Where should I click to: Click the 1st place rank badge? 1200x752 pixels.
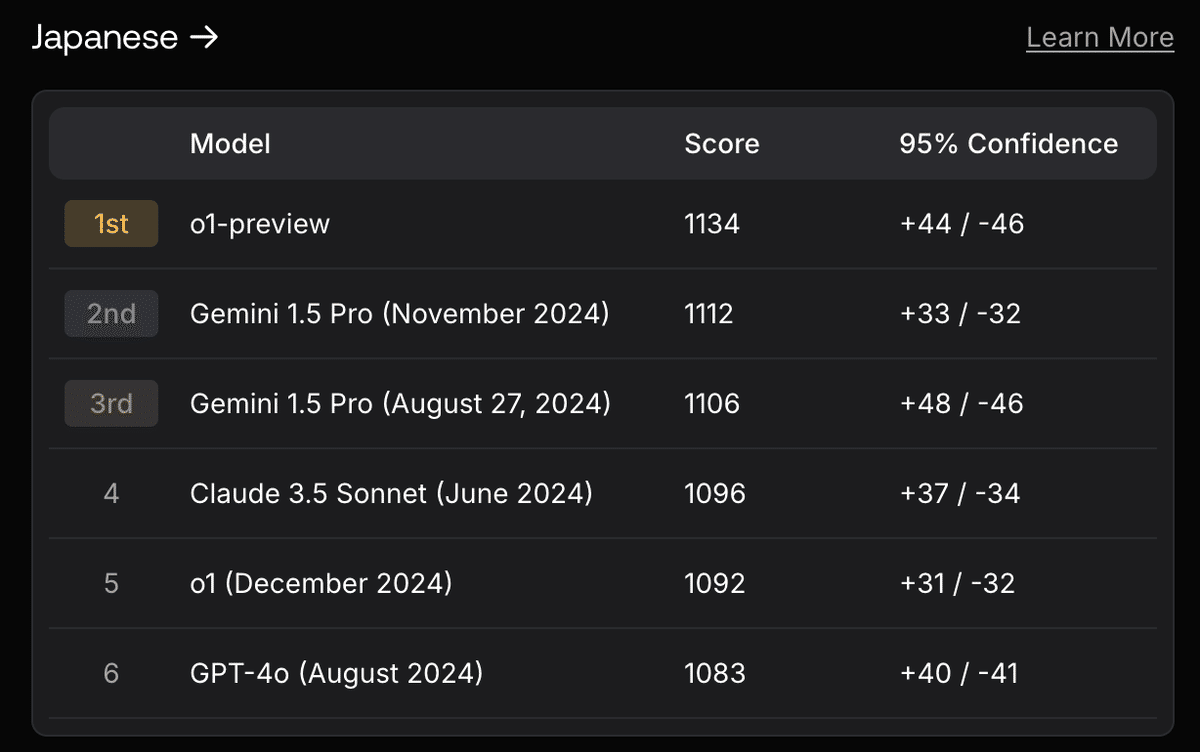coord(111,224)
